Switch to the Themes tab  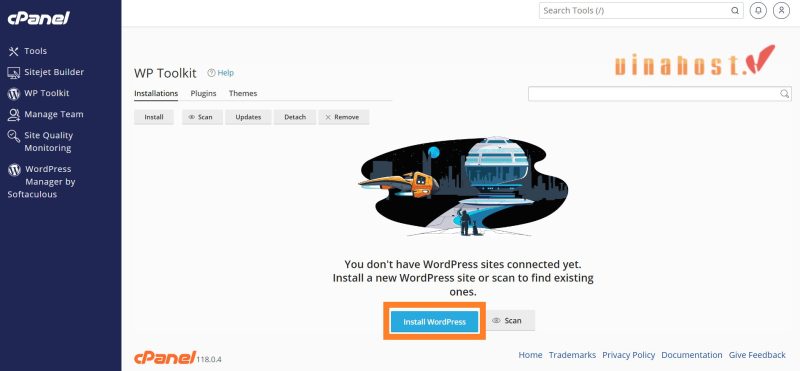point(243,93)
